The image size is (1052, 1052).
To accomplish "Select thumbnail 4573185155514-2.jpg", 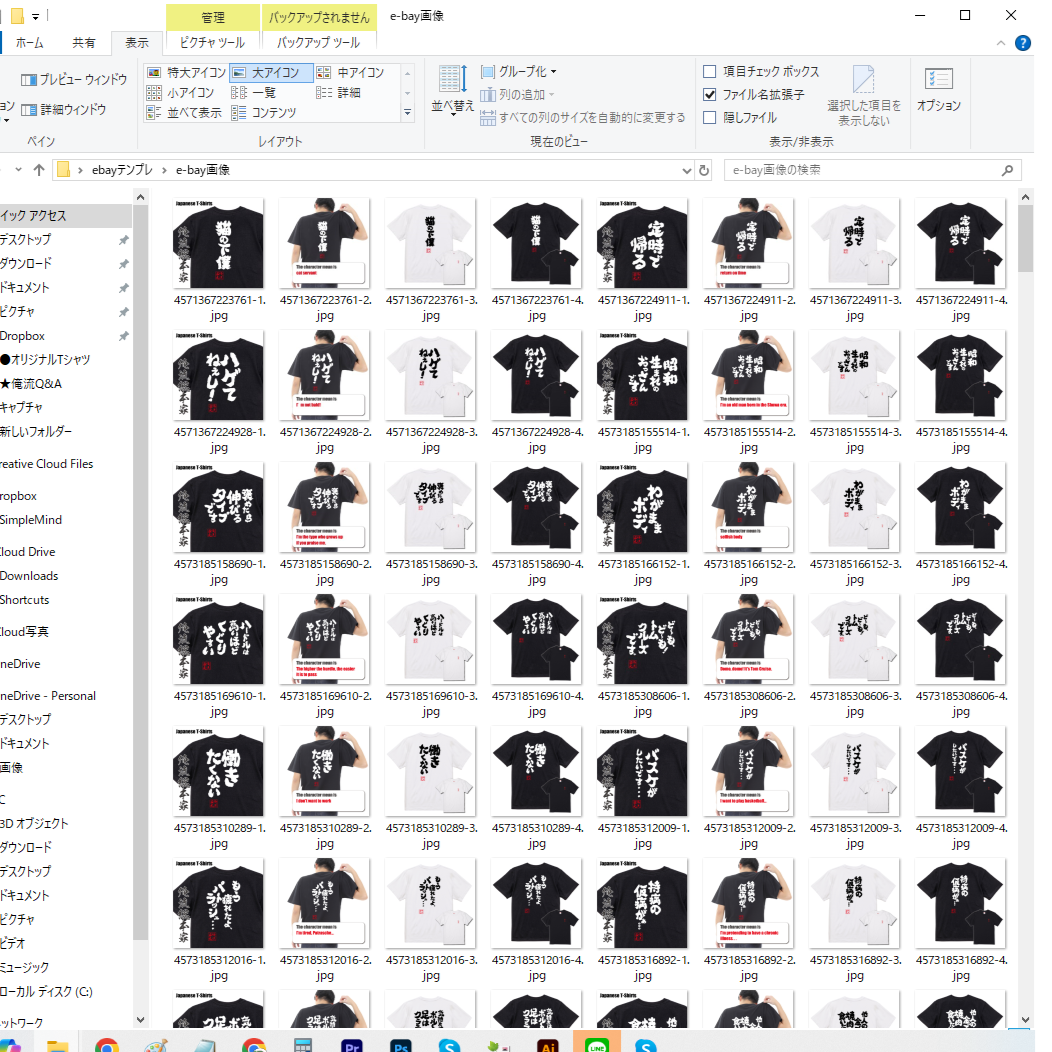I will click(x=748, y=375).
